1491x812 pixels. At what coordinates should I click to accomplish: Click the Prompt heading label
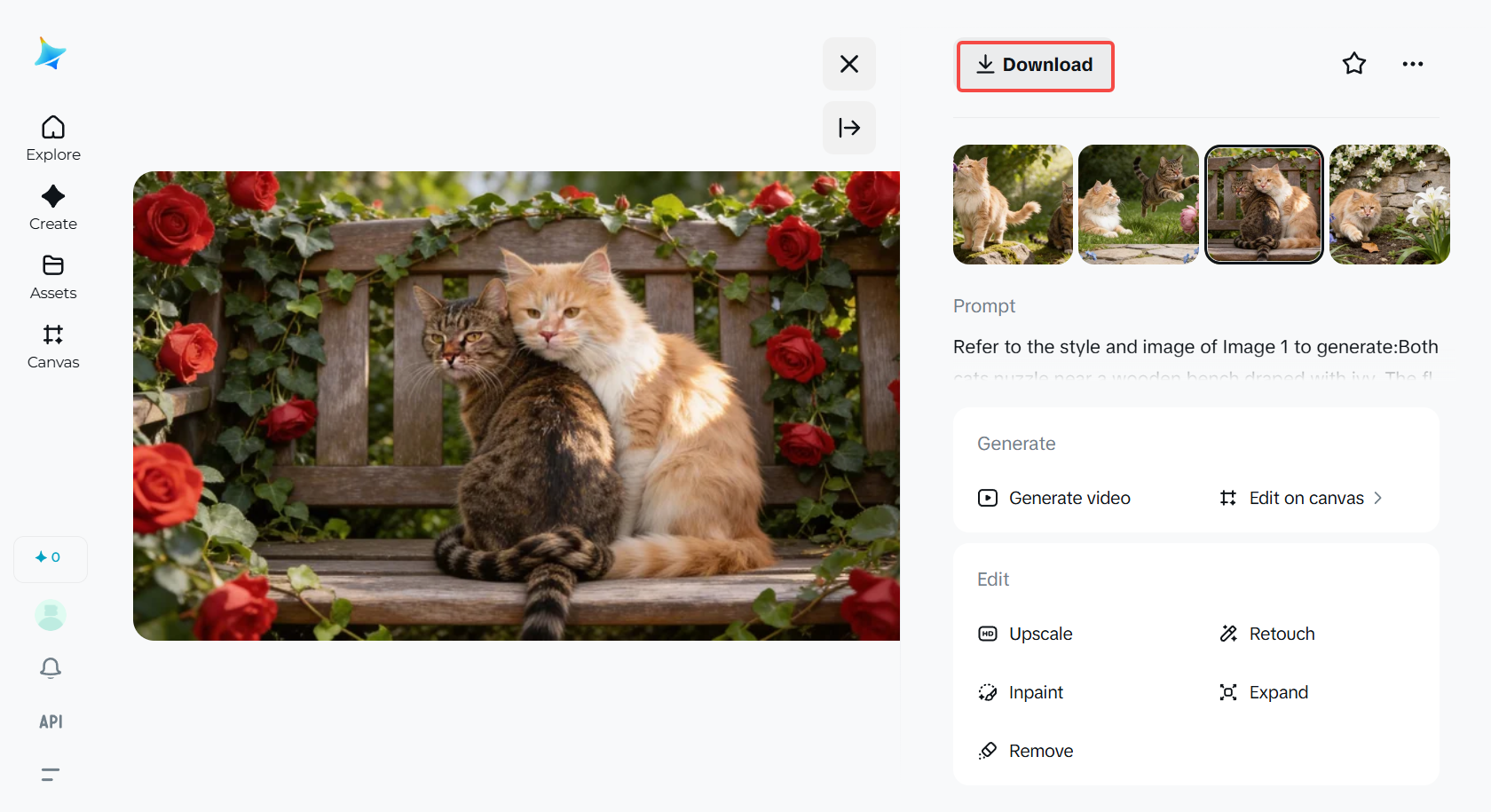pos(984,306)
